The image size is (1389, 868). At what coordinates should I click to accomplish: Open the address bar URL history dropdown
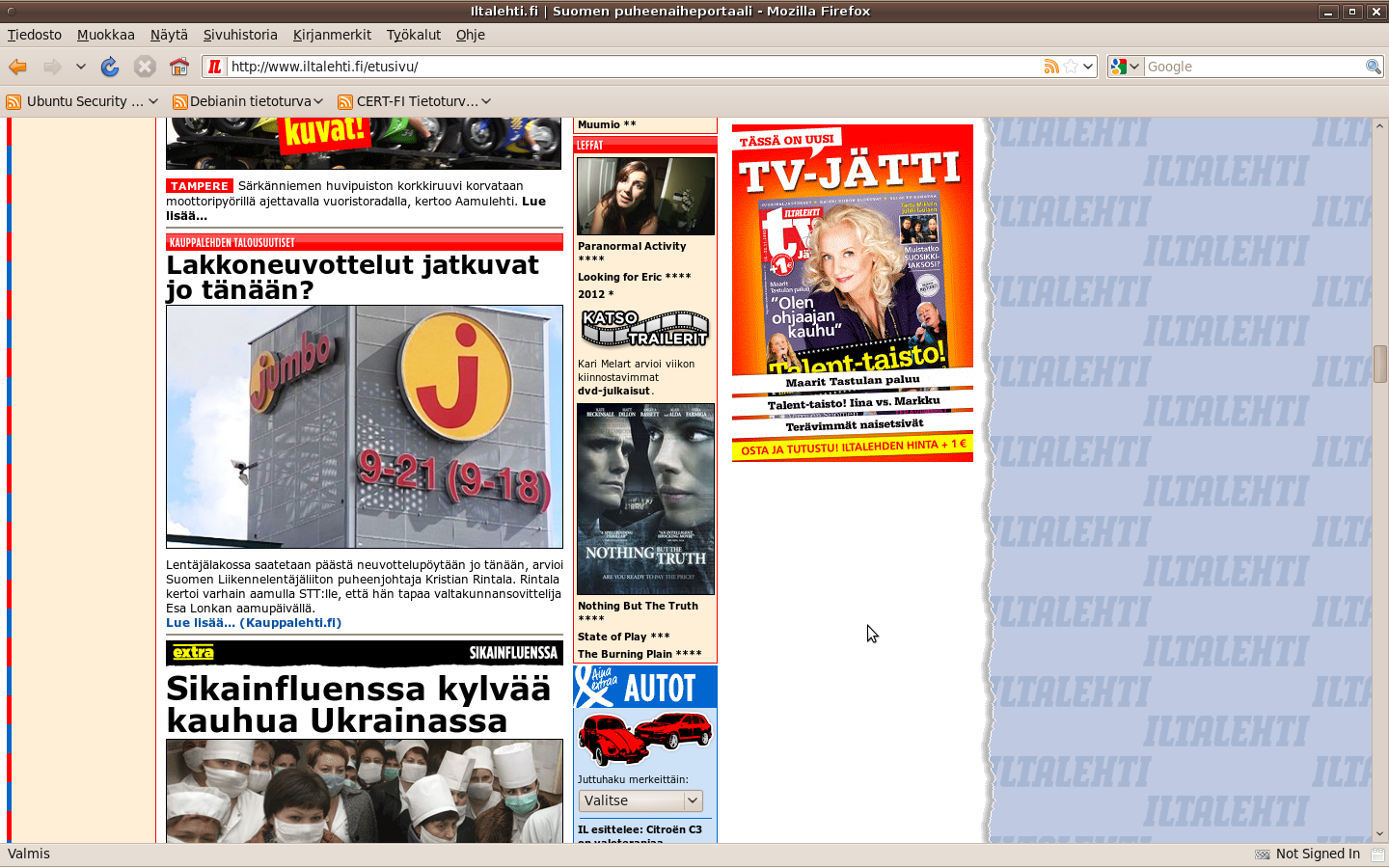(1088, 67)
